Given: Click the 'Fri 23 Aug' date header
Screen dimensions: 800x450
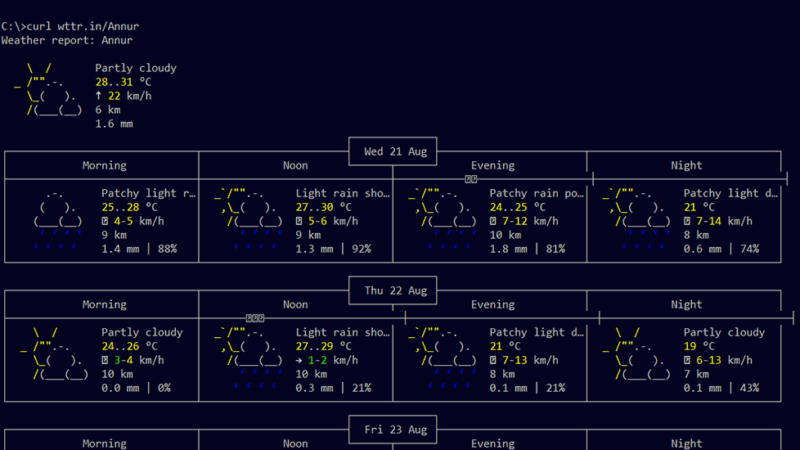Looking at the screenshot, I should coord(395,430).
